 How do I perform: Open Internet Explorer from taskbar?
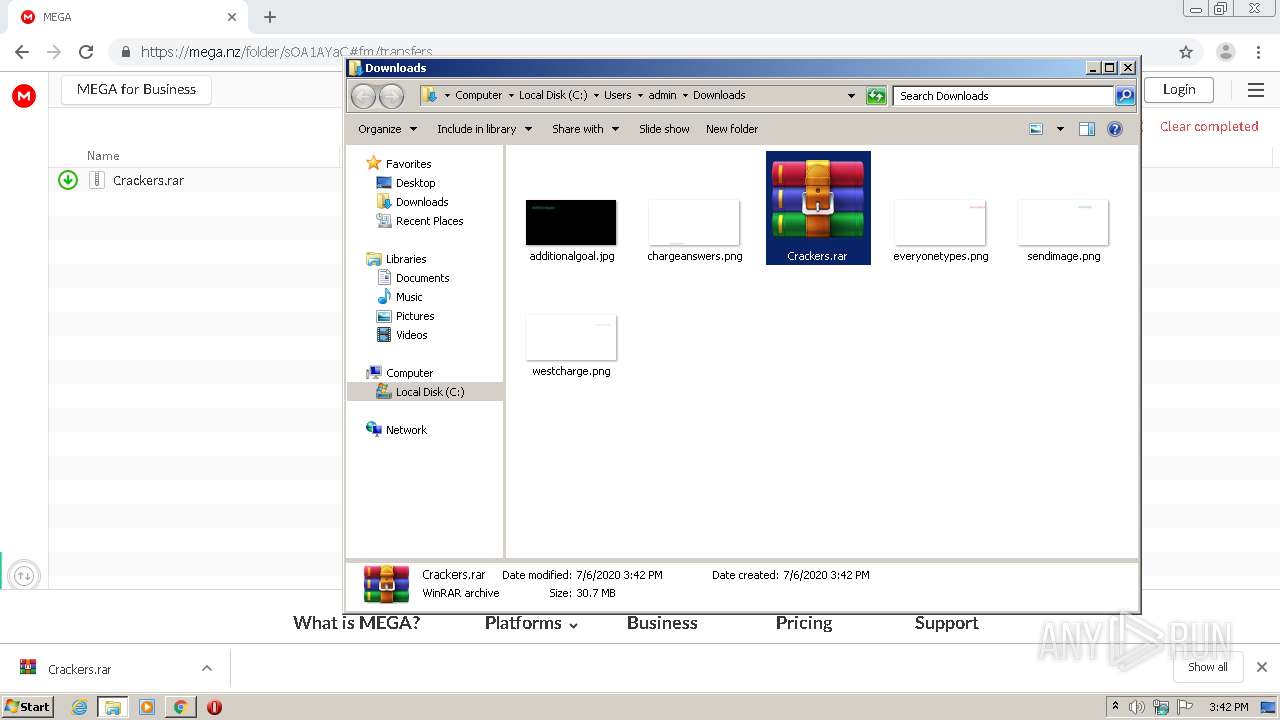point(79,707)
